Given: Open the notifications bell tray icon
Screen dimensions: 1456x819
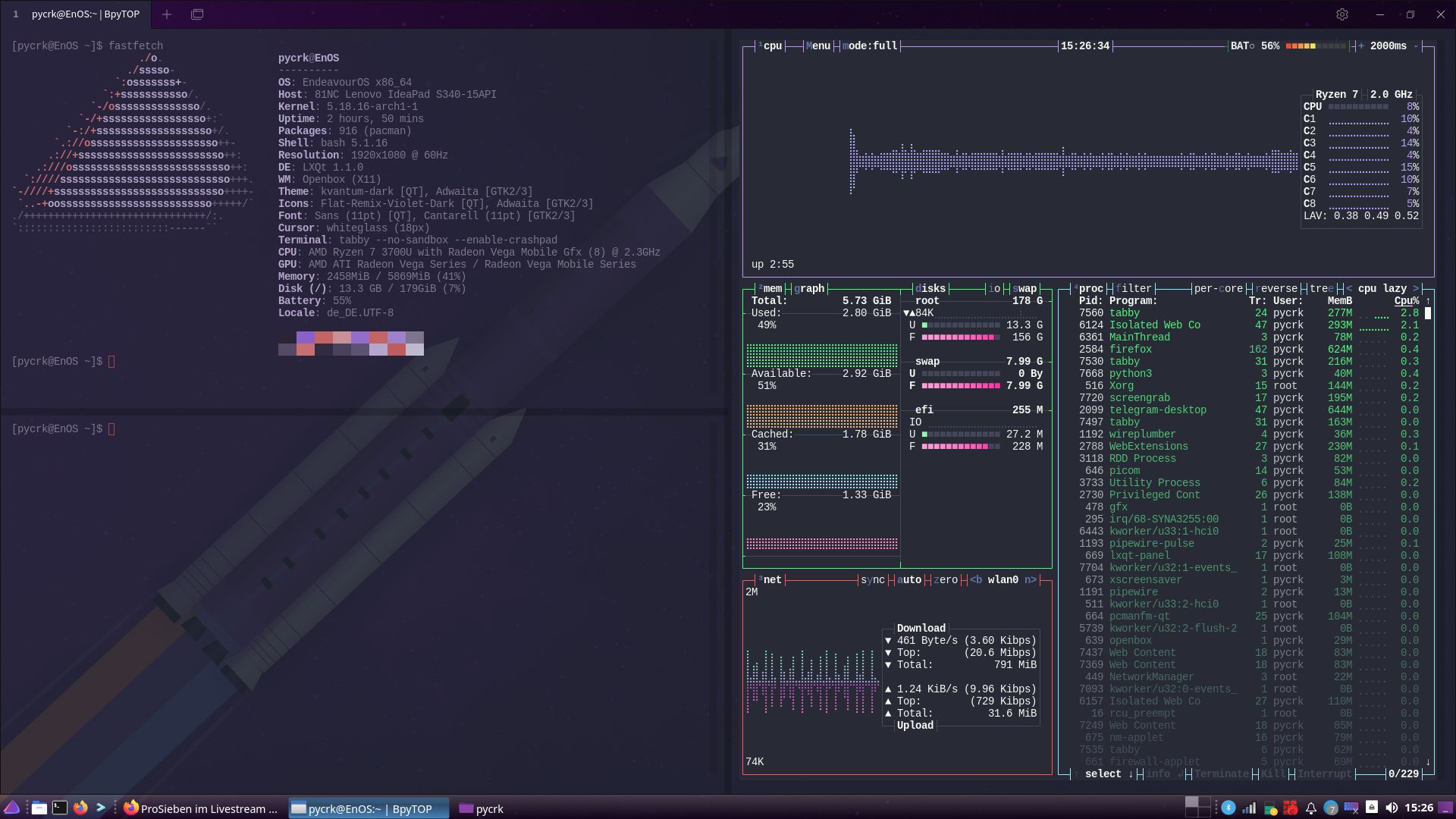Looking at the screenshot, I should tap(1310, 808).
